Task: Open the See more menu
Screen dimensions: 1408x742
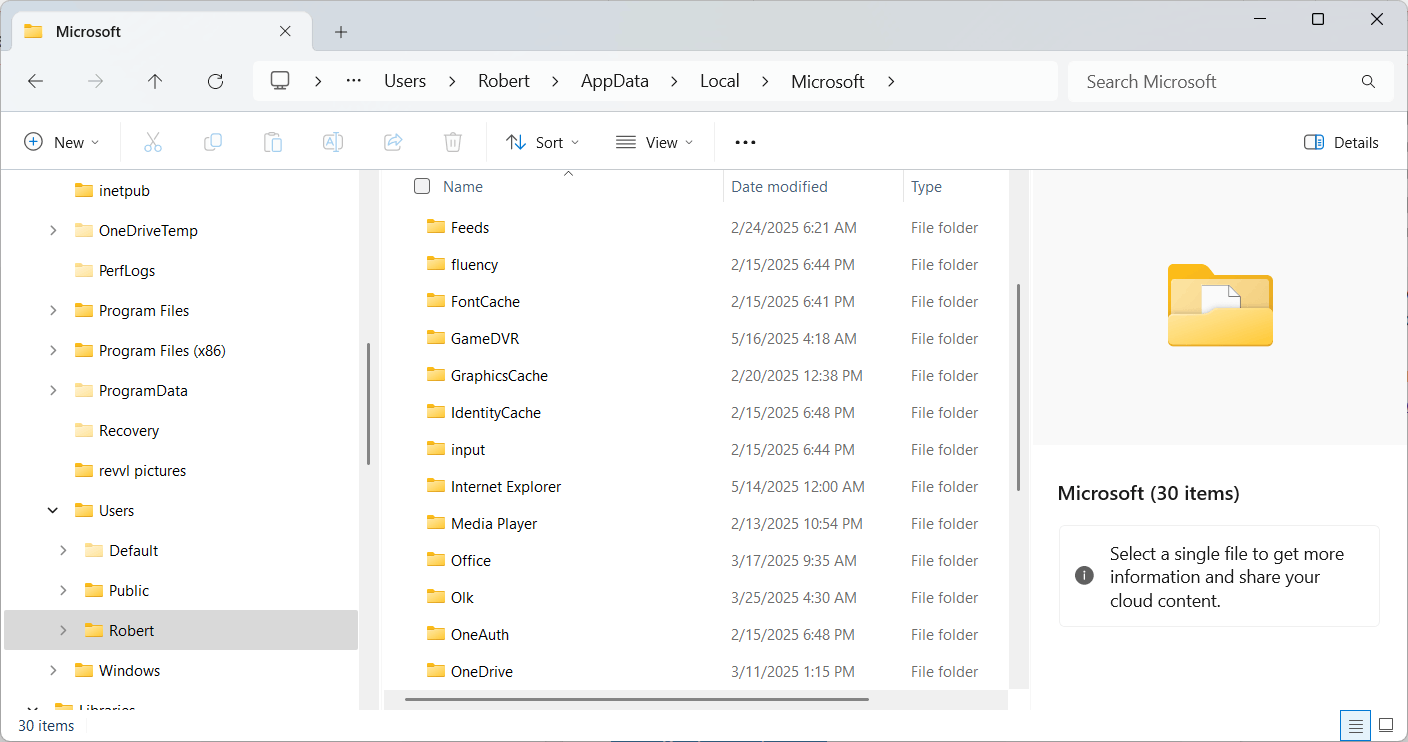Action: click(x=744, y=142)
